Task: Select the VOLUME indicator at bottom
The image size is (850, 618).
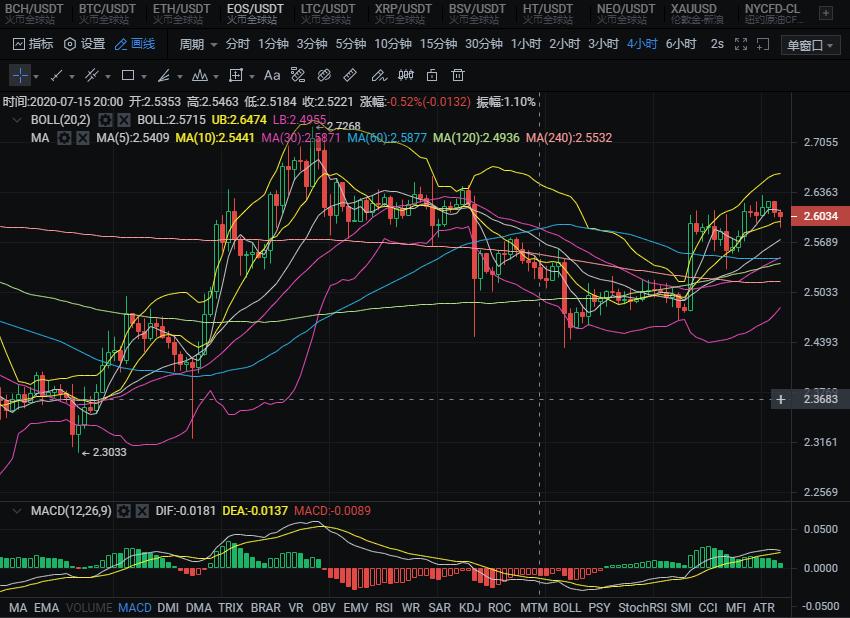Action: 89,608
